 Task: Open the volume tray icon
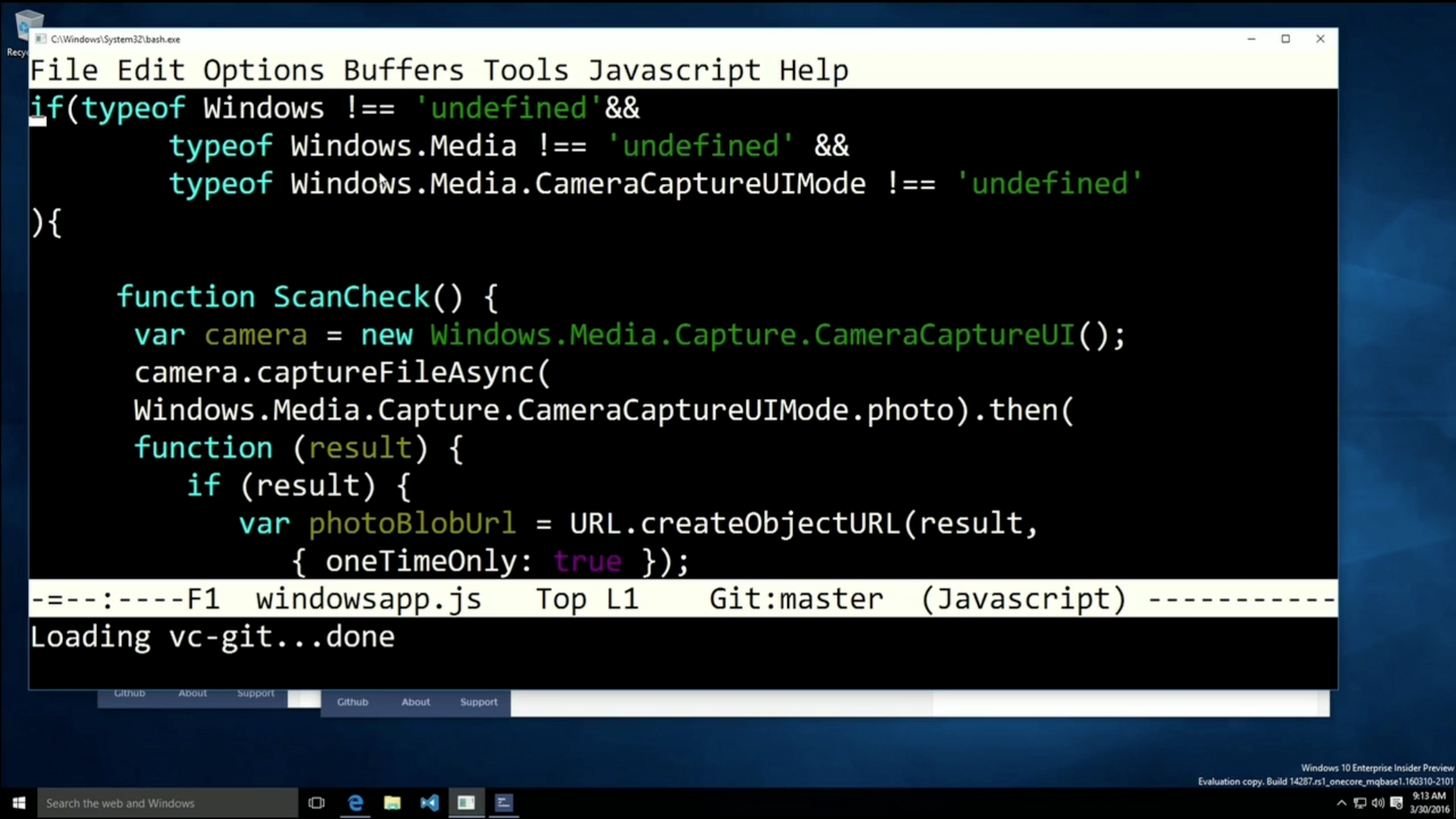point(1378,803)
